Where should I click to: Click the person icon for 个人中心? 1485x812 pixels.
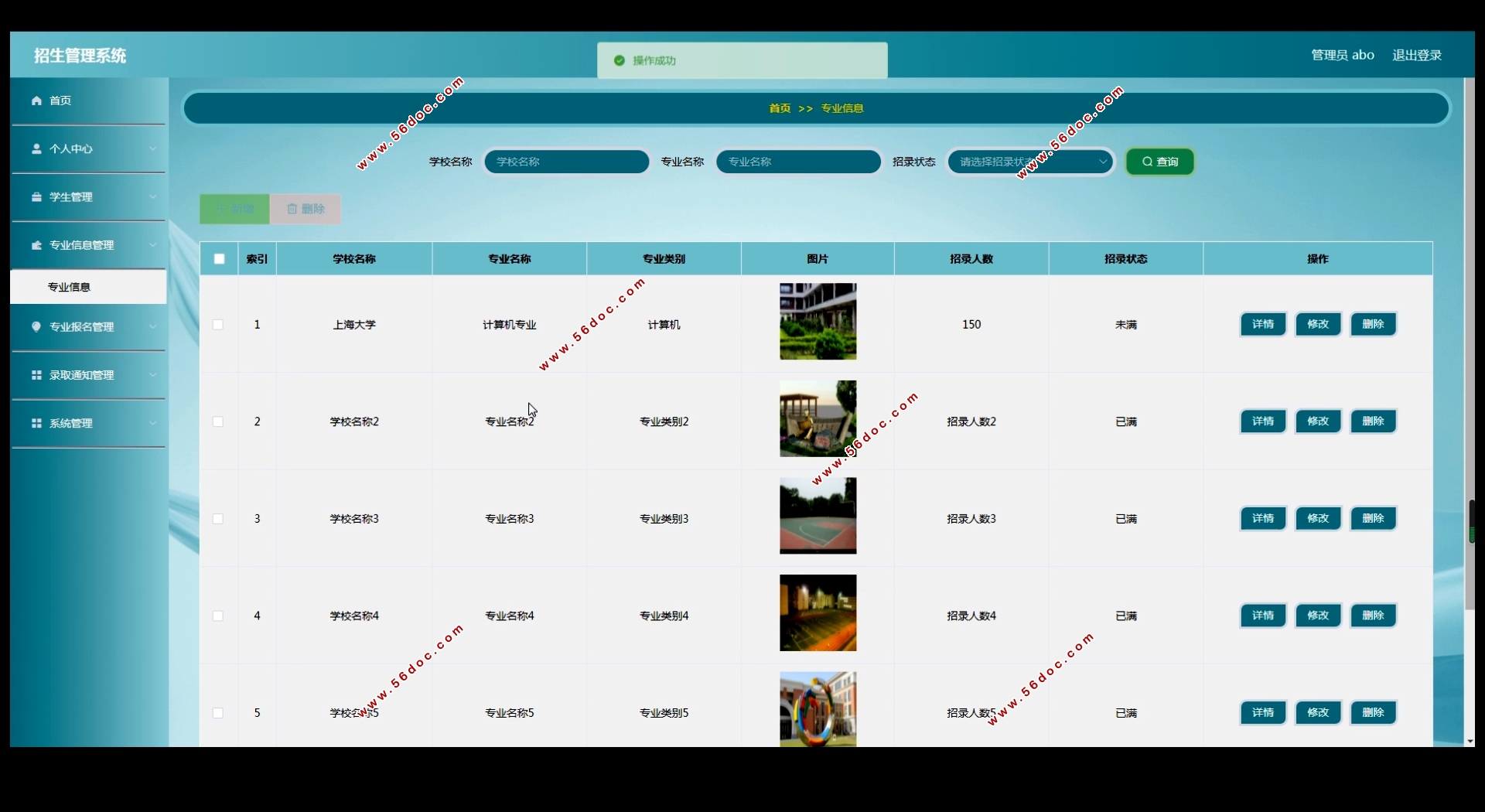[x=36, y=148]
